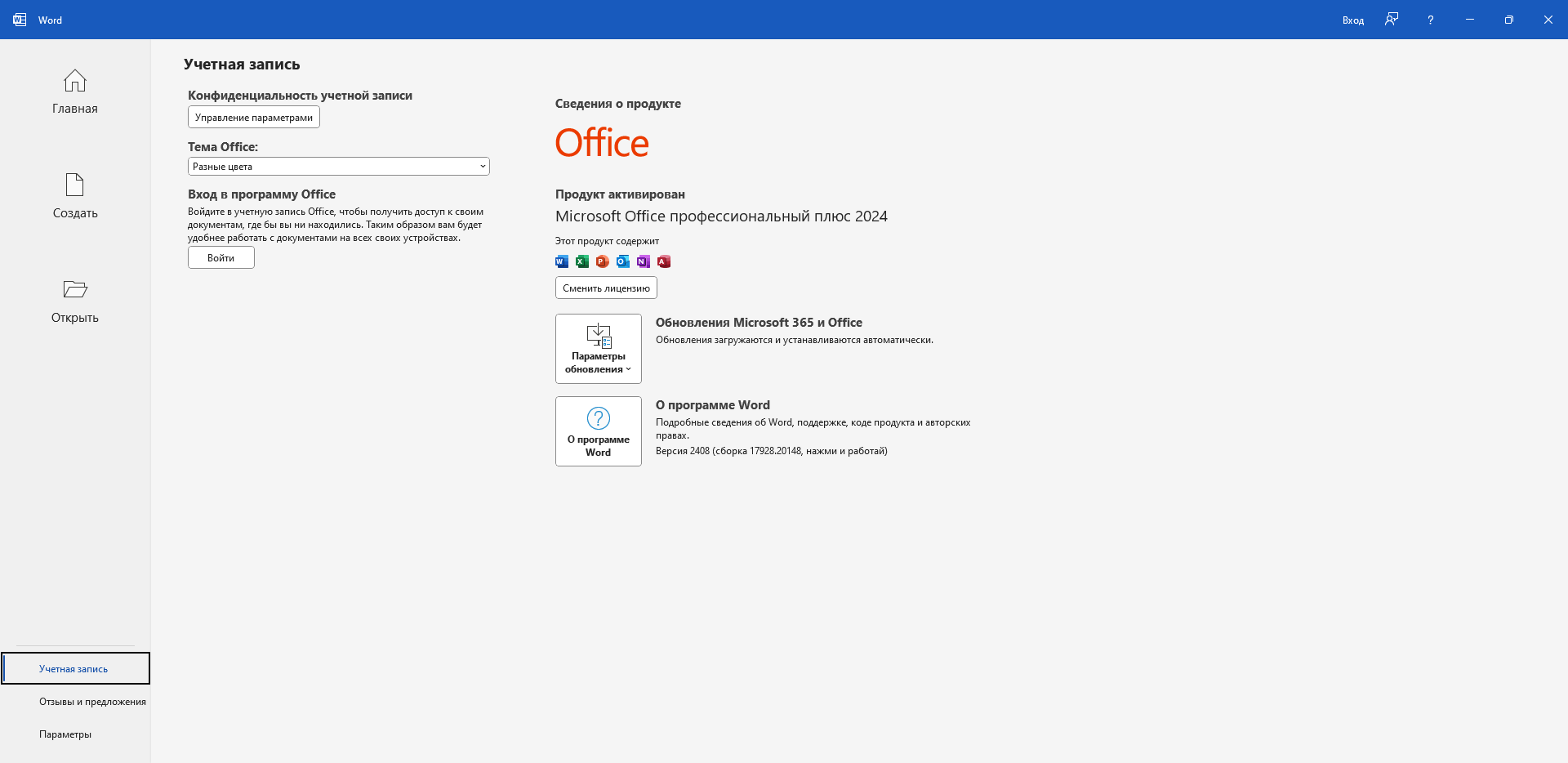
Task: Click the О программе Word square button
Action: [599, 431]
